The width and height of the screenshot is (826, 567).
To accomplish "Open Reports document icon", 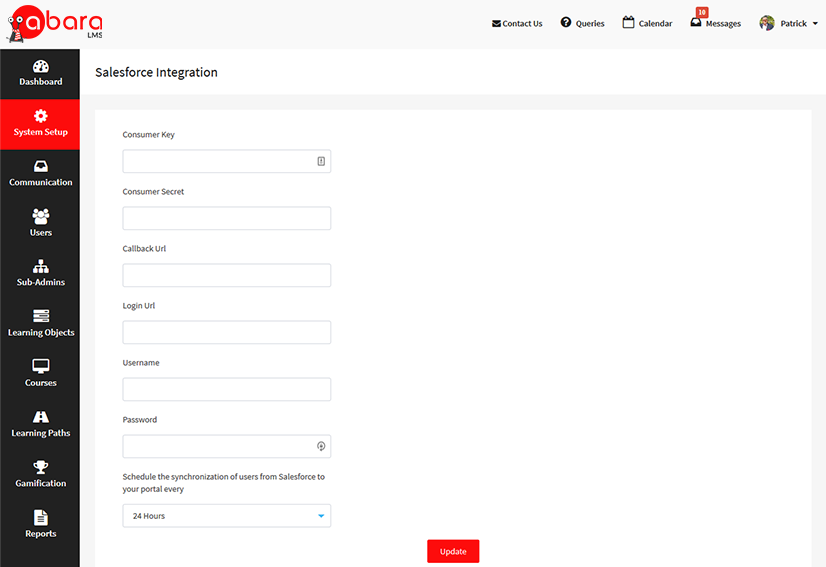I will click(41, 517).
